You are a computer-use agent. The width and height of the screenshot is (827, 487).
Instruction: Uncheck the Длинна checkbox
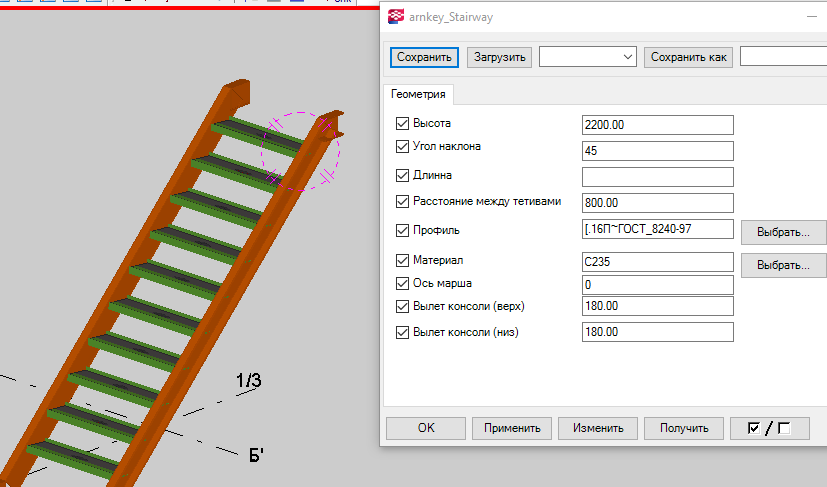click(x=403, y=175)
